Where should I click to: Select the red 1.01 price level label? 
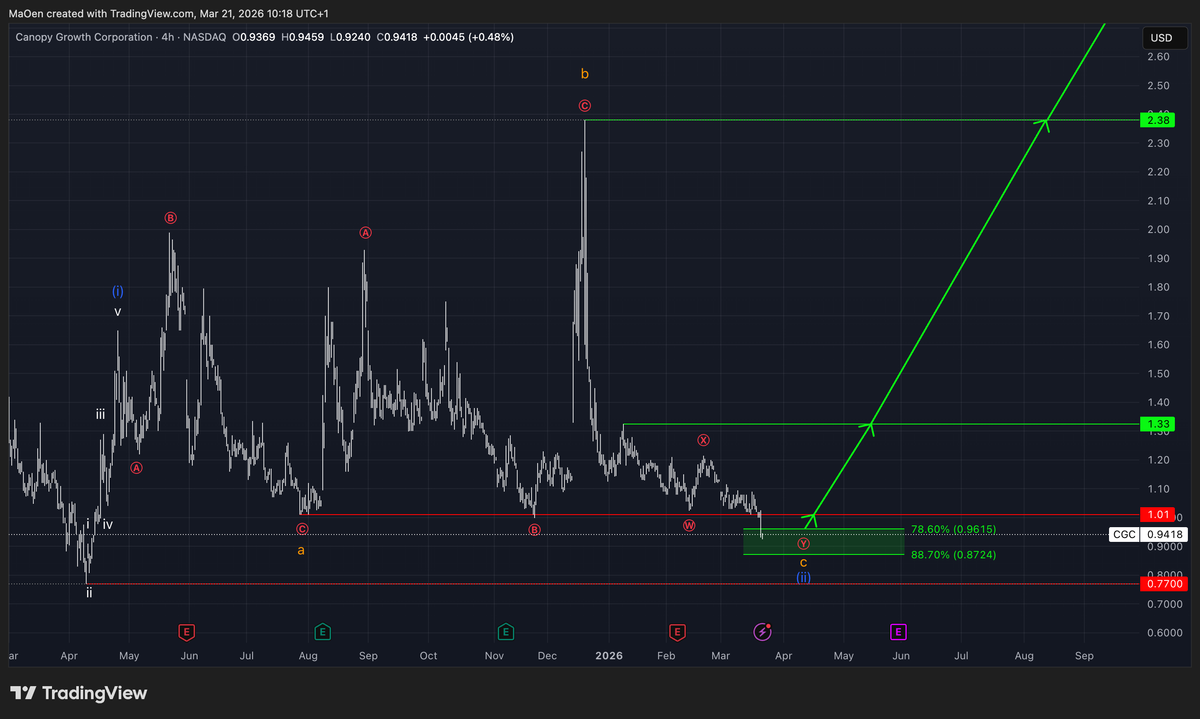click(1156, 513)
